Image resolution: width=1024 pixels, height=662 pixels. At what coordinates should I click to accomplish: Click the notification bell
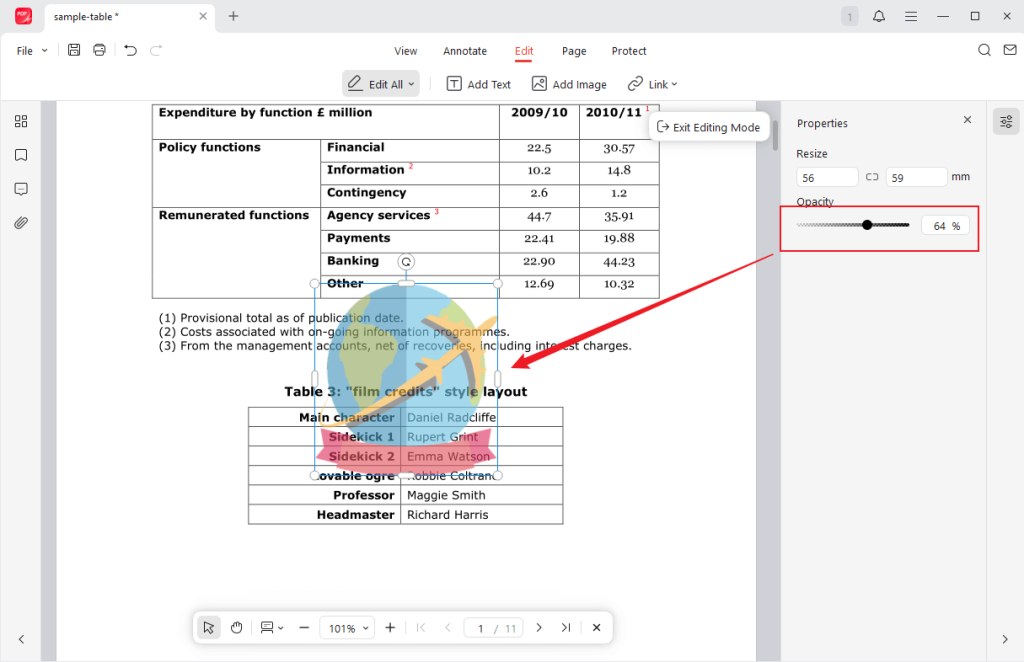879,16
